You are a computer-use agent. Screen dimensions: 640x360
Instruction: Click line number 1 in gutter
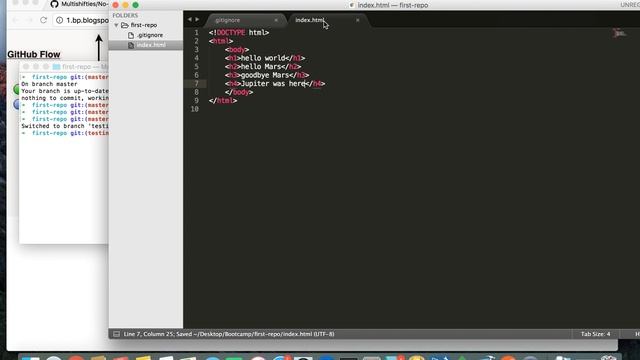(196, 33)
